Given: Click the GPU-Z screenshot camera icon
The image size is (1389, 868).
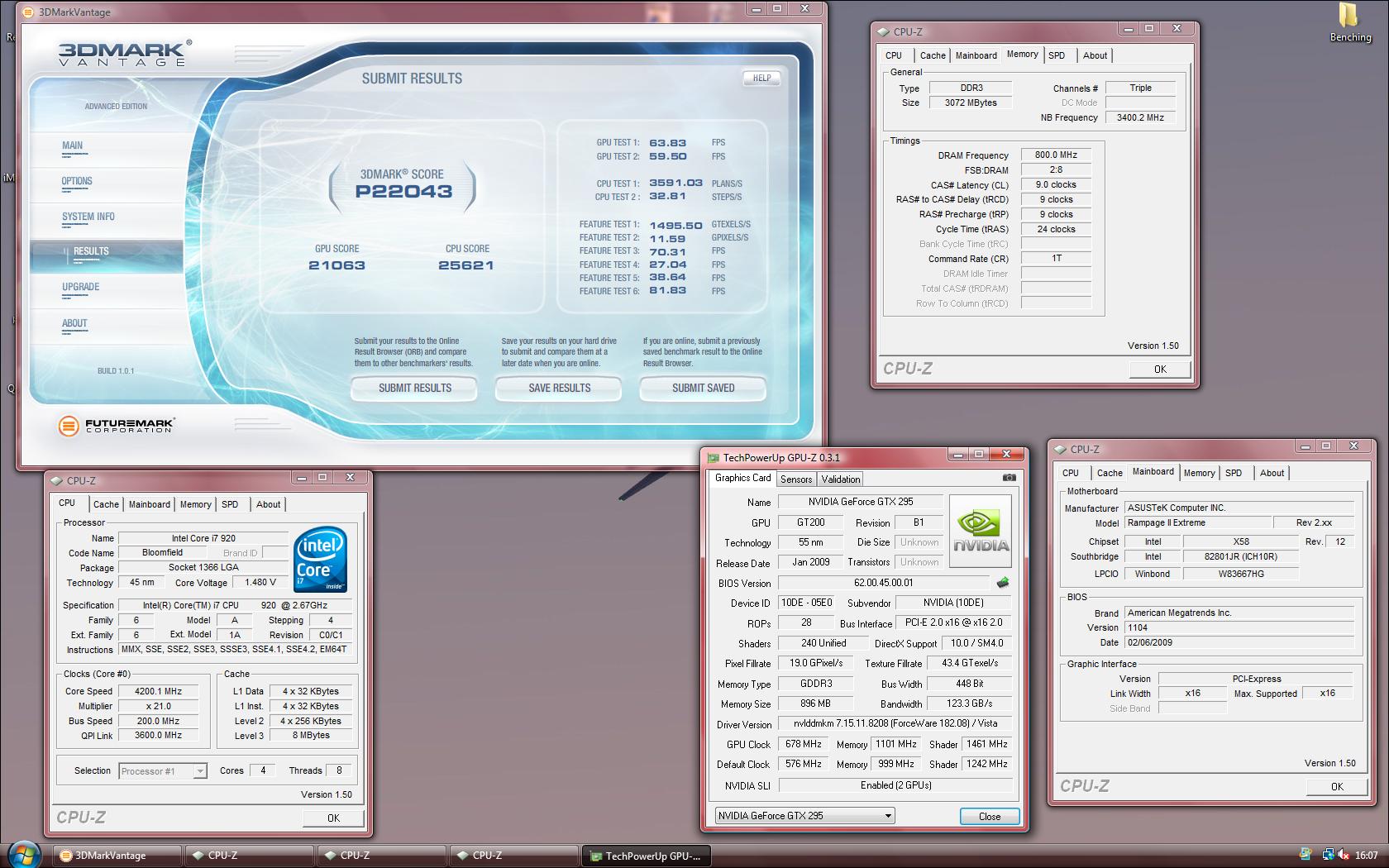Looking at the screenshot, I should [1009, 478].
